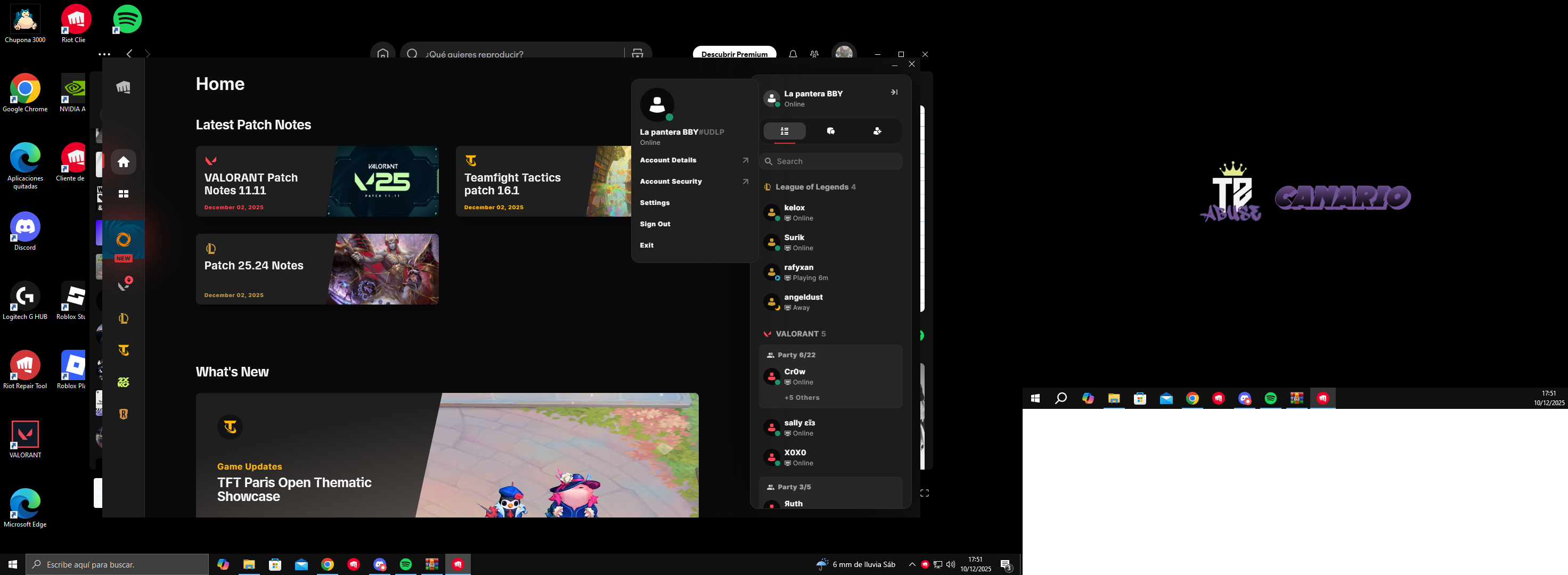Open the VALORANT Patch Notes 11.11 card
This screenshot has width=1568, height=575.
coord(317,182)
